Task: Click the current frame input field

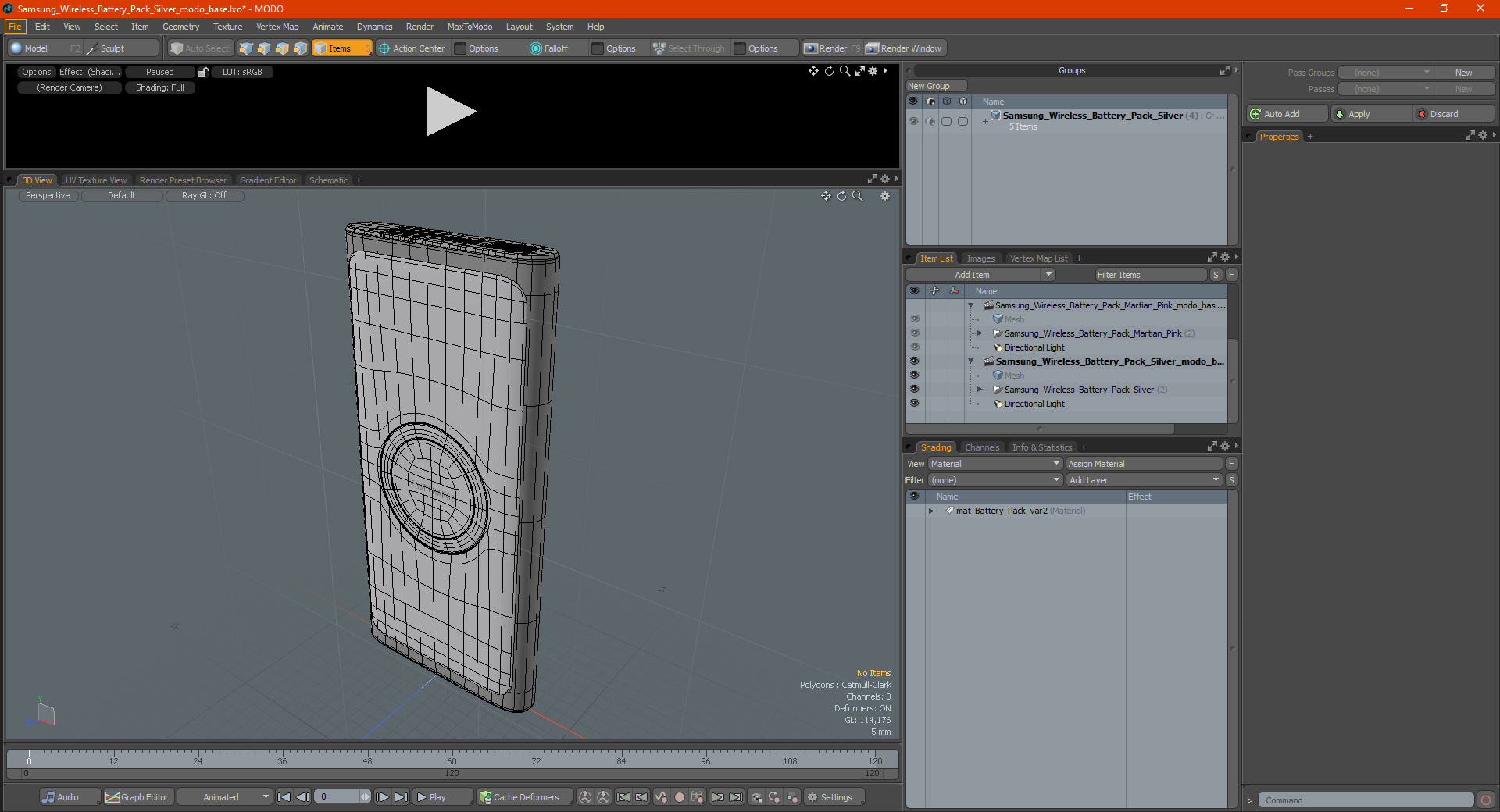Action: point(337,797)
